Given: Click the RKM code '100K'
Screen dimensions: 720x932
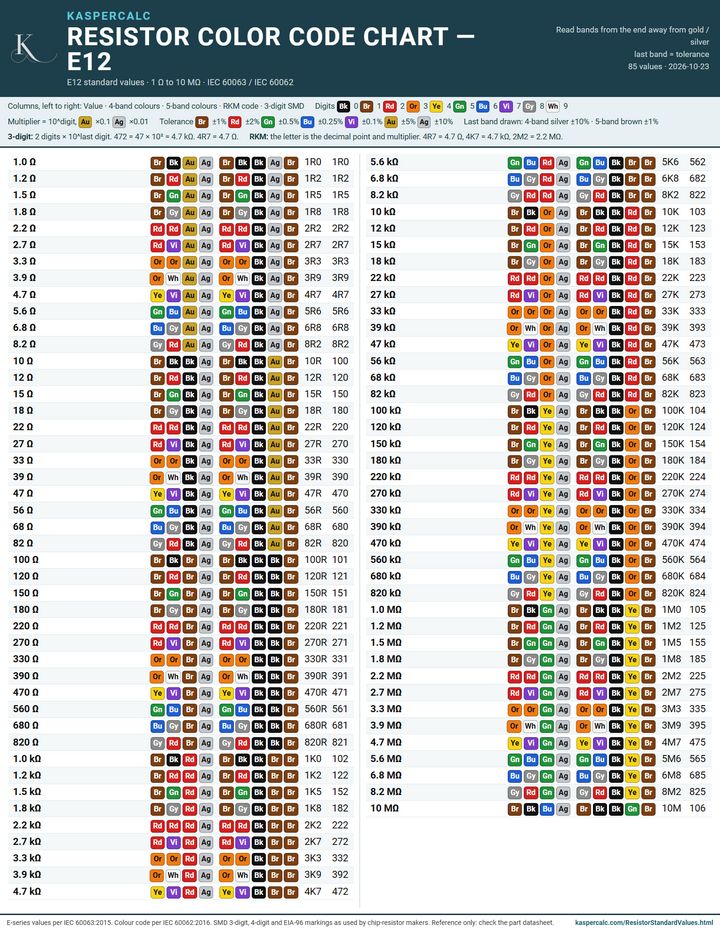Looking at the screenshot, I should click(673, 411).
